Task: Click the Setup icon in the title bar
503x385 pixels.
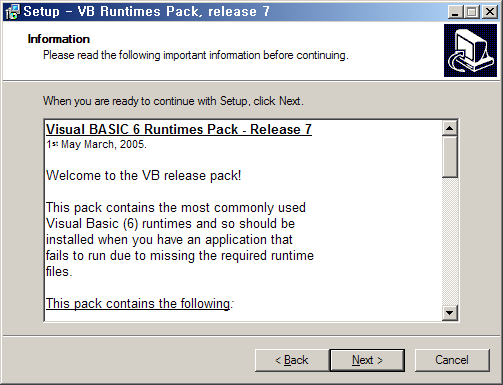Action: tap(12, 12)
